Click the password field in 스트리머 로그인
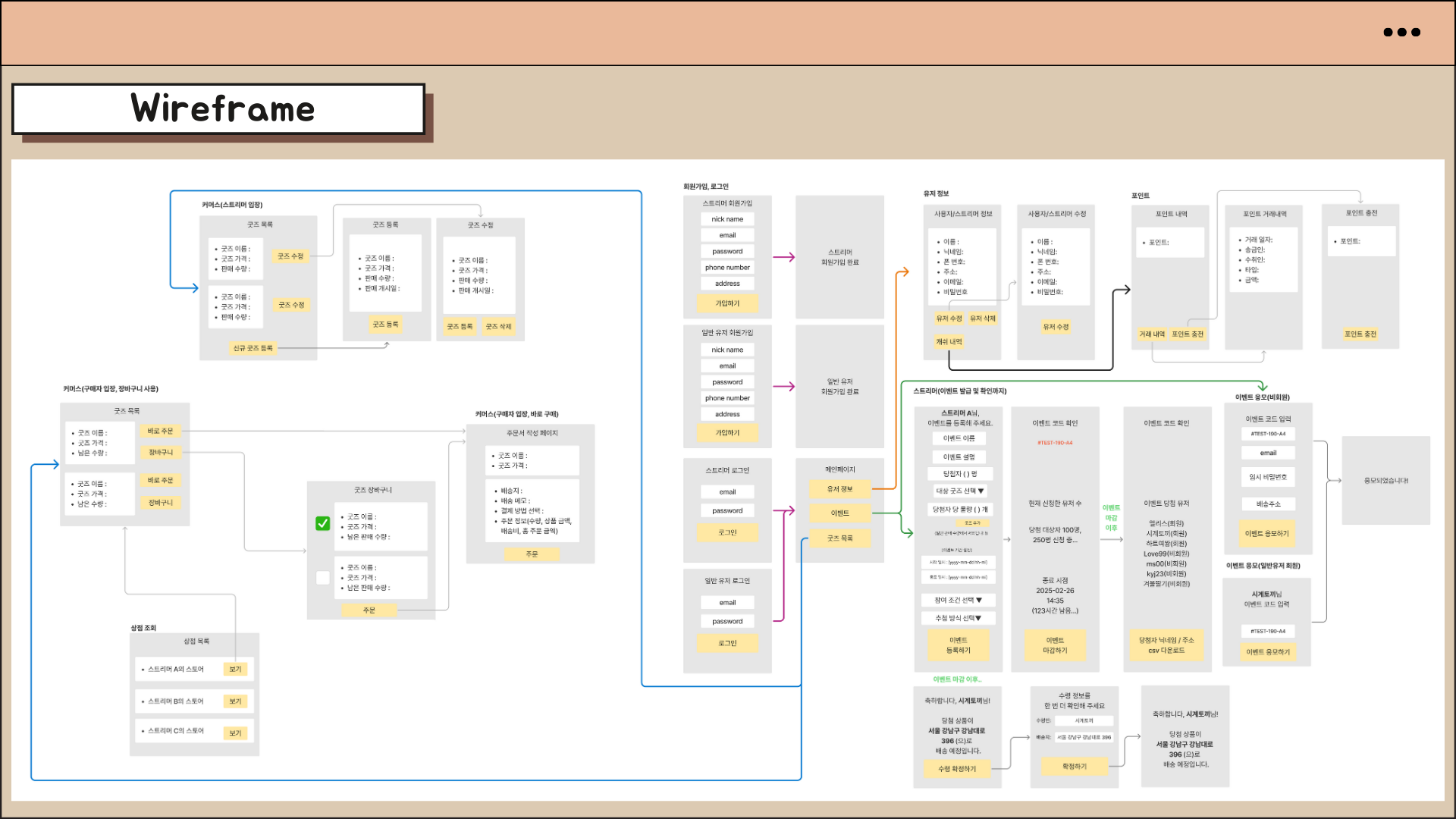 point(727,511)
